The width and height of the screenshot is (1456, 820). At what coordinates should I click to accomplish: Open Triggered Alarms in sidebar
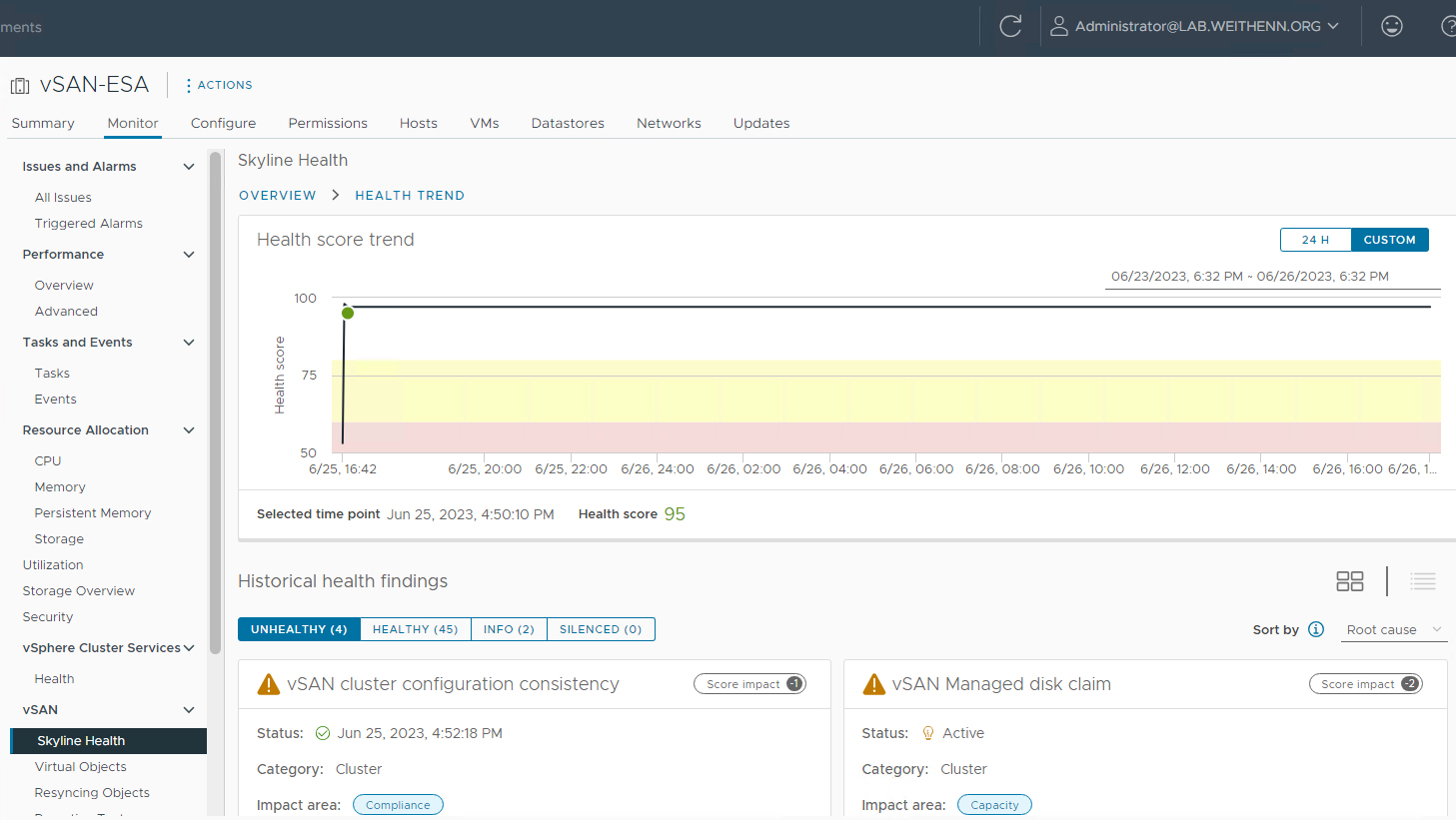point(89,224)
